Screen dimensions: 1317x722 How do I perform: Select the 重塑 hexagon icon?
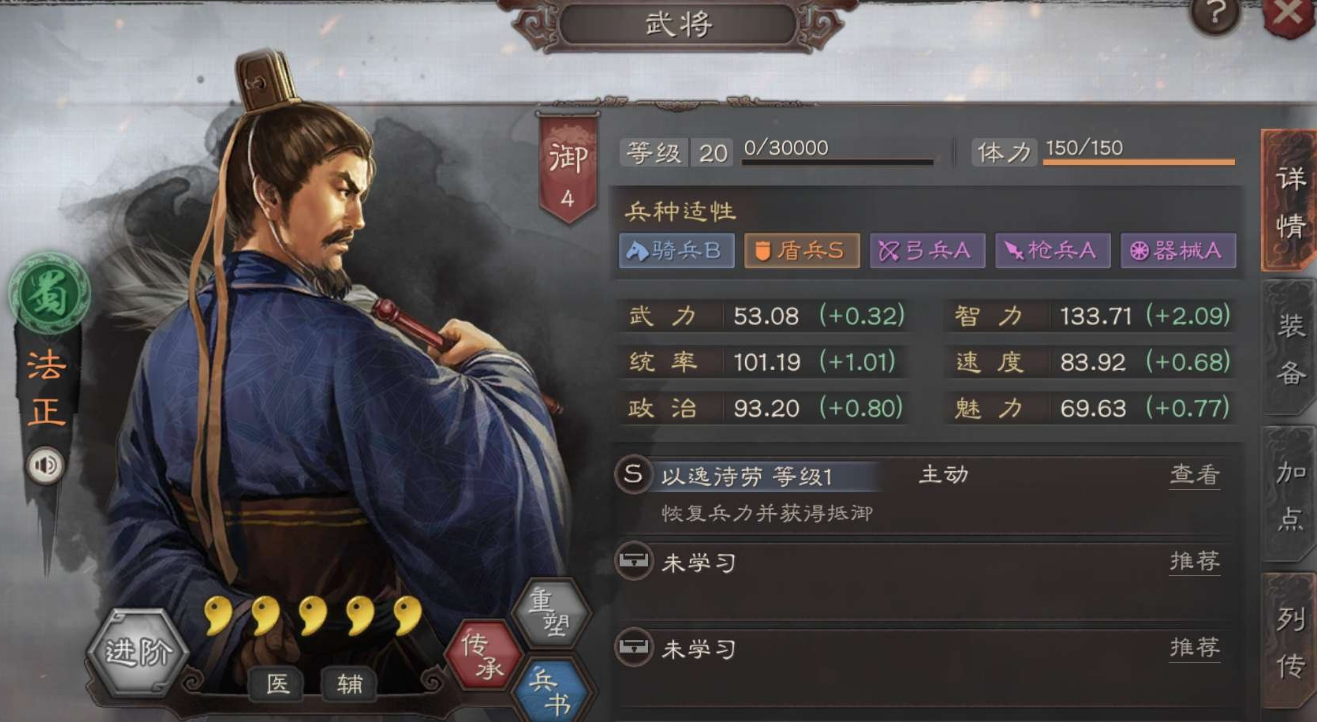coord(551,614)
